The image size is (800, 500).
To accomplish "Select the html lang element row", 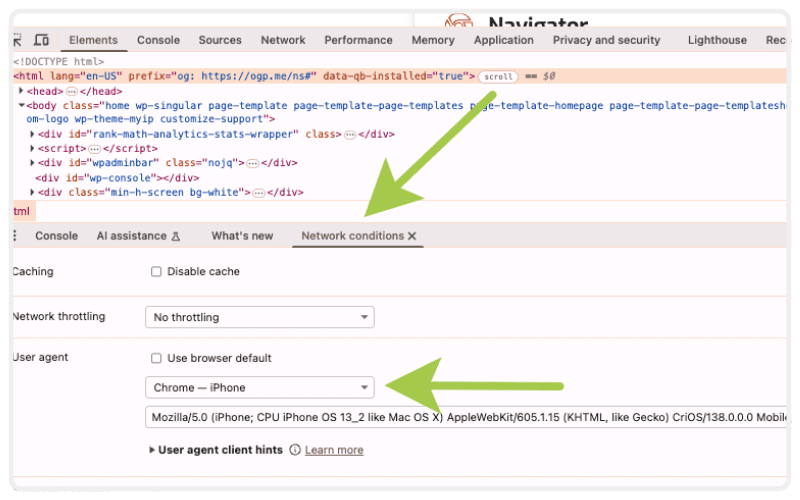I will coord(399,76).
